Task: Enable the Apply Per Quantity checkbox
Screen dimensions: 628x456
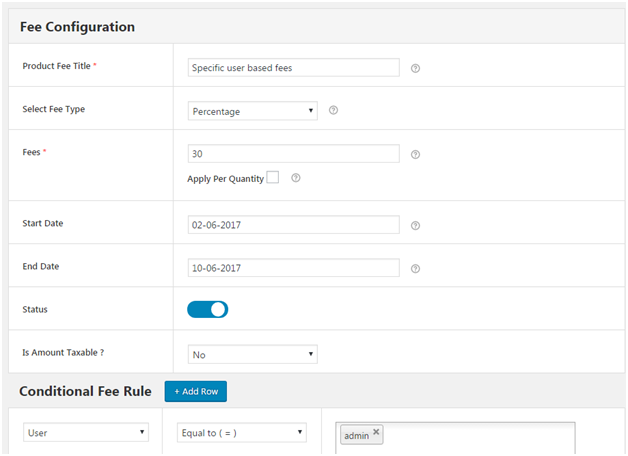Action: 272,178
